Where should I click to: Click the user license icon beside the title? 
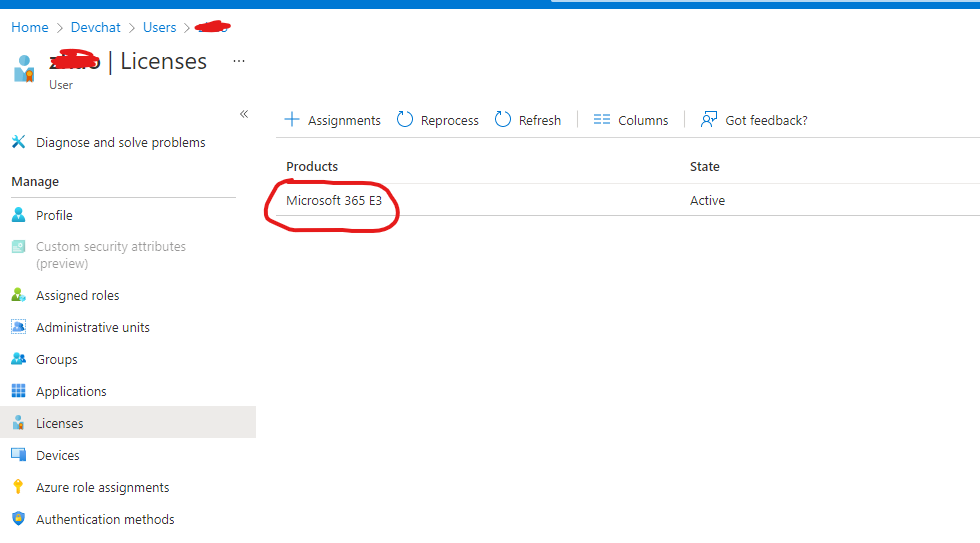(24, 69)
